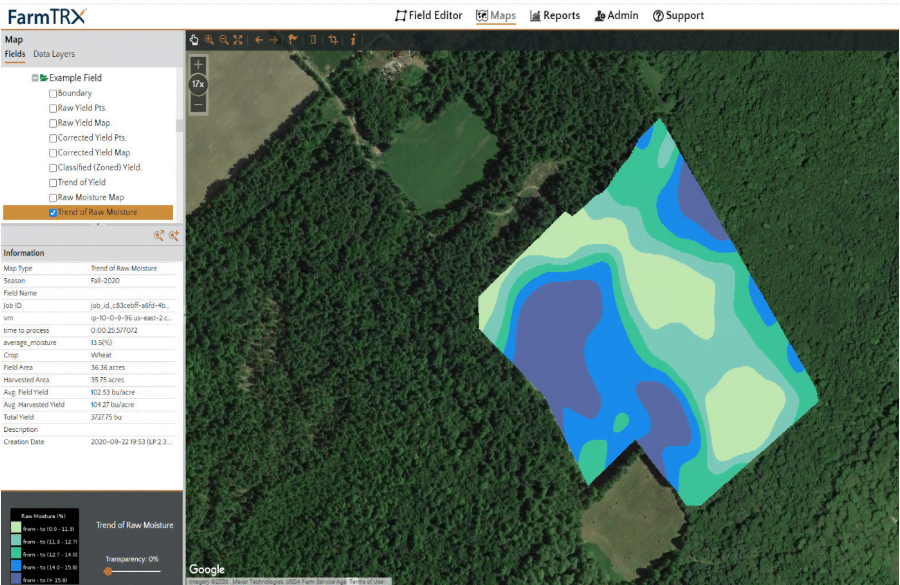Toggle the Trend of Yield checkbox
This screenshot has height=585, width=900.
click(53, 183)
